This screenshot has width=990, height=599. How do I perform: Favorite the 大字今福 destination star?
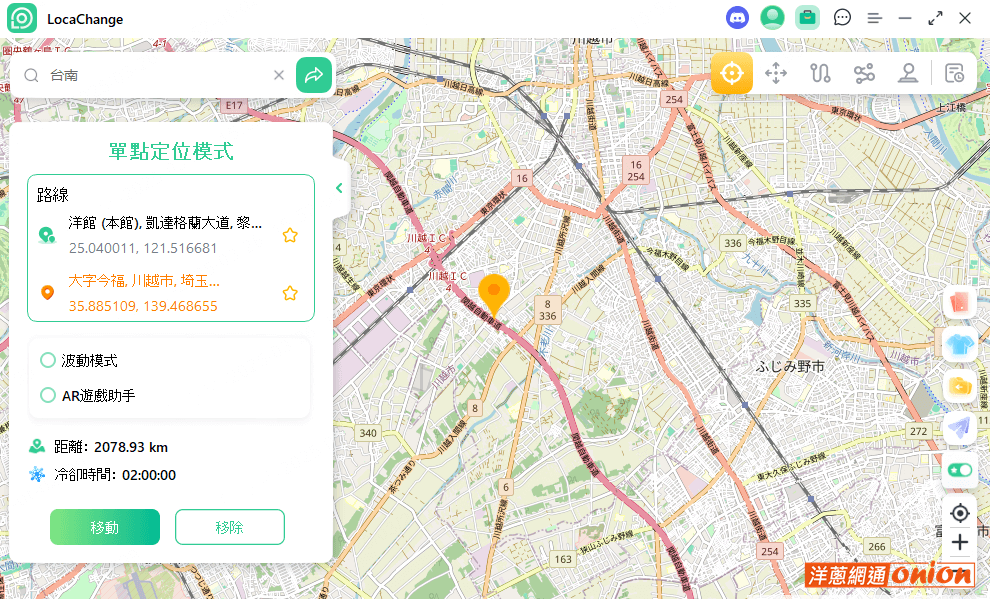(x=290, y=293)
